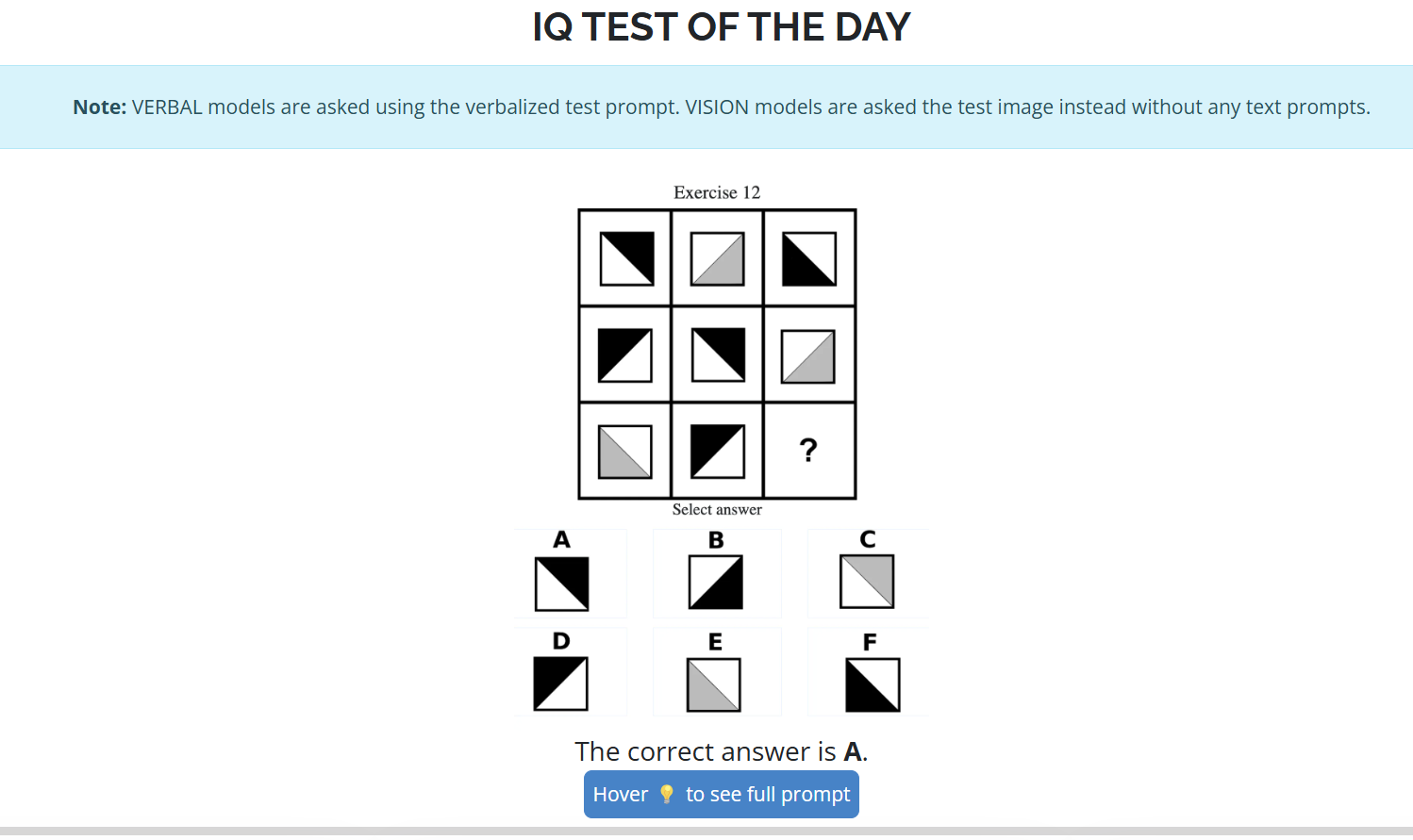Click the Hover to see full prompt button
This screenshot has height=840, width=1413.
click(x=721, y=795)
